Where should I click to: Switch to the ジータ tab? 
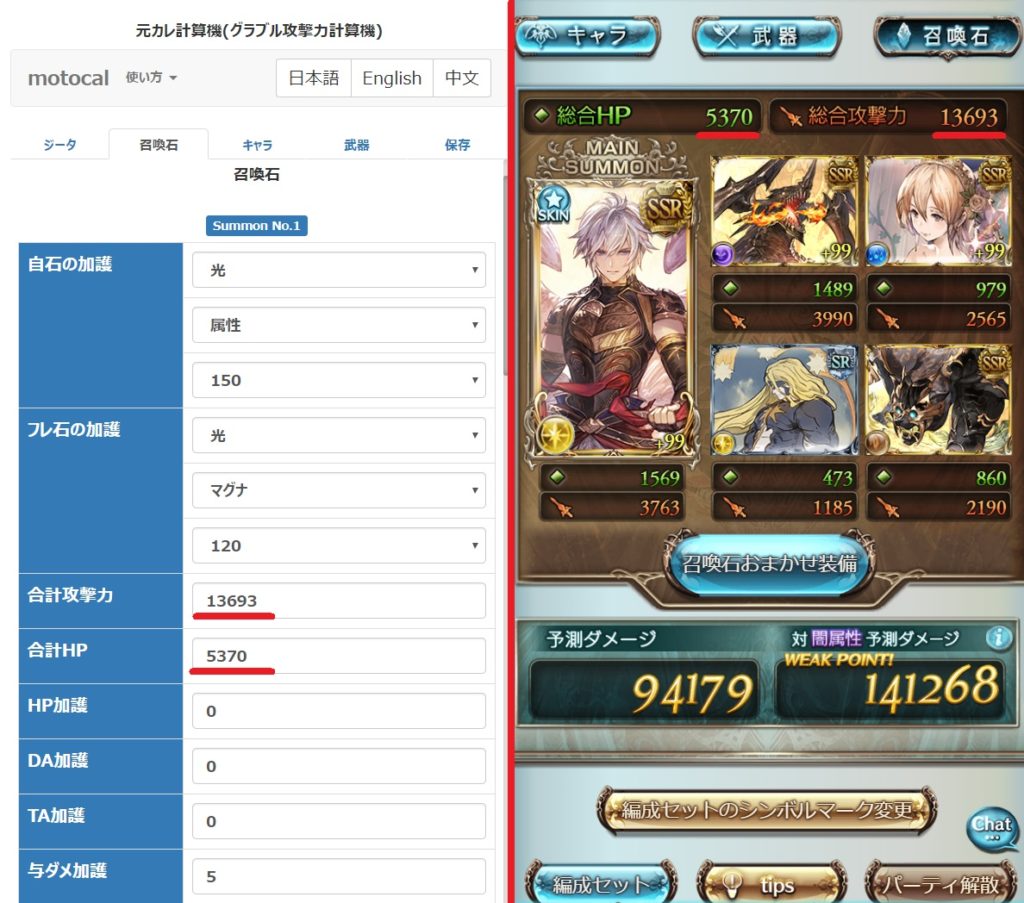pyautogui.click(x=59, y=145)
